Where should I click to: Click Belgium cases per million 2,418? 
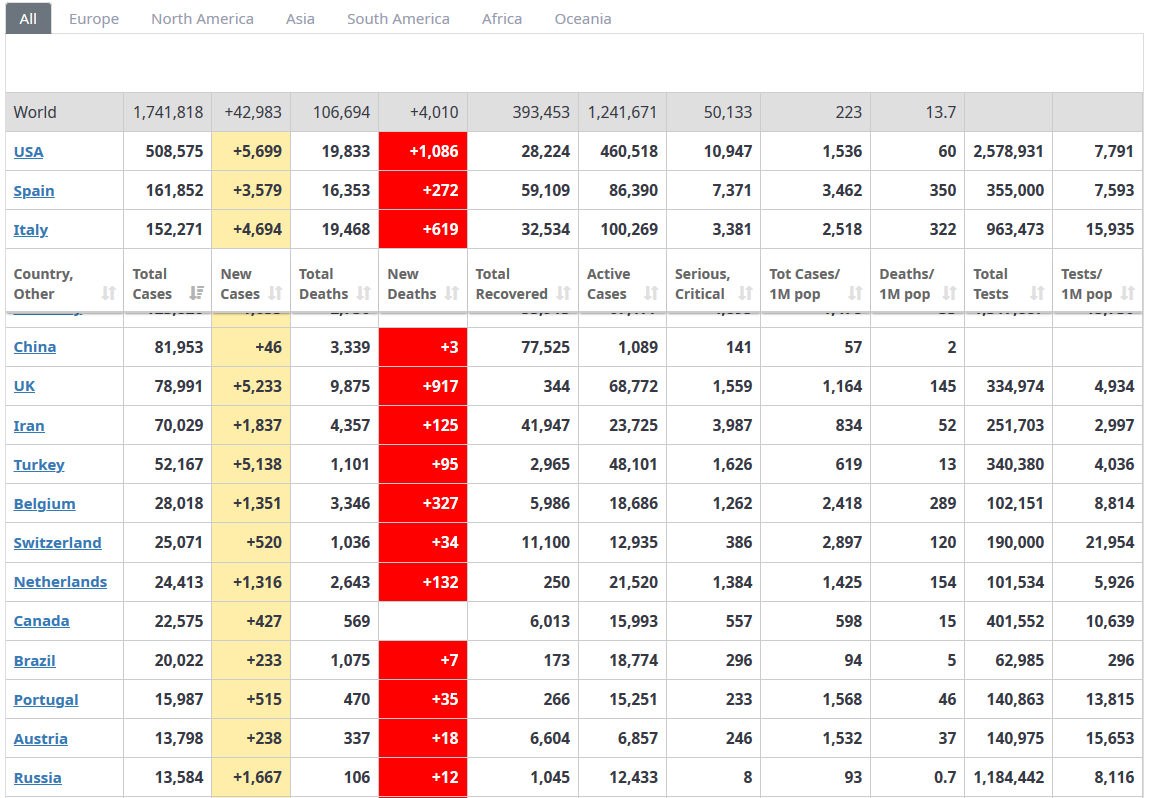842,503
